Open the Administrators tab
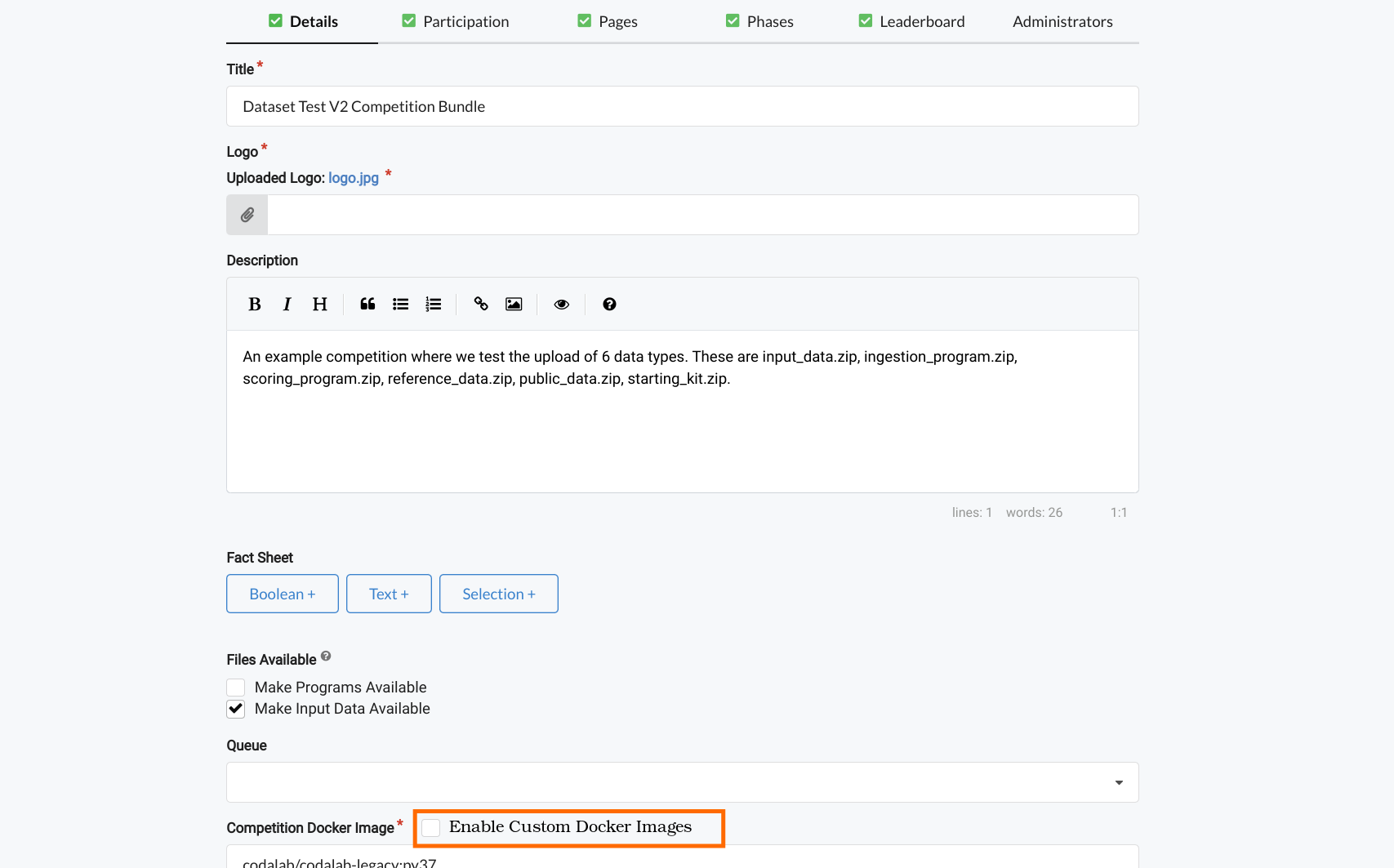 pyautogui.click(x=1062, y=21)
